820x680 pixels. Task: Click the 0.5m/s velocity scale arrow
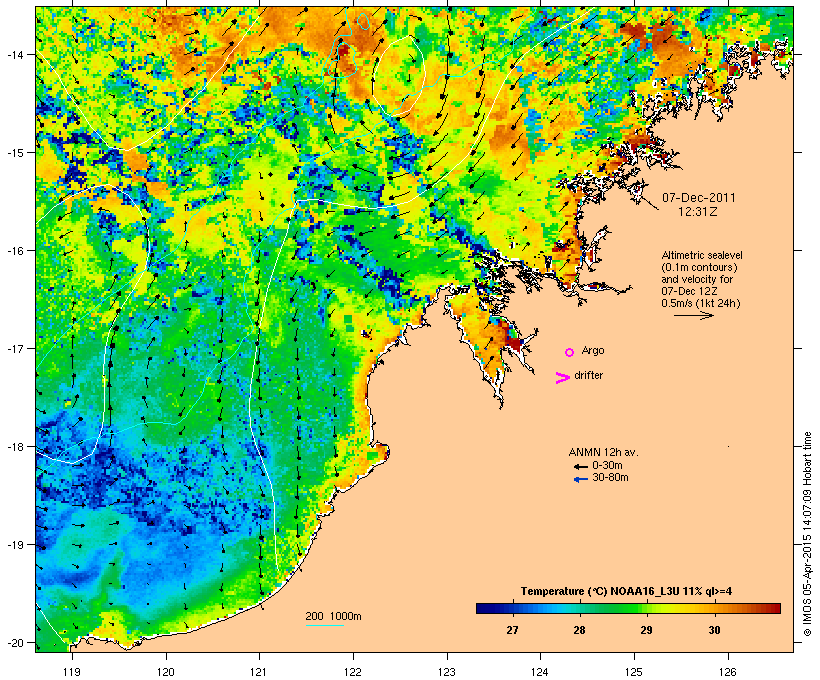(694, 315)
